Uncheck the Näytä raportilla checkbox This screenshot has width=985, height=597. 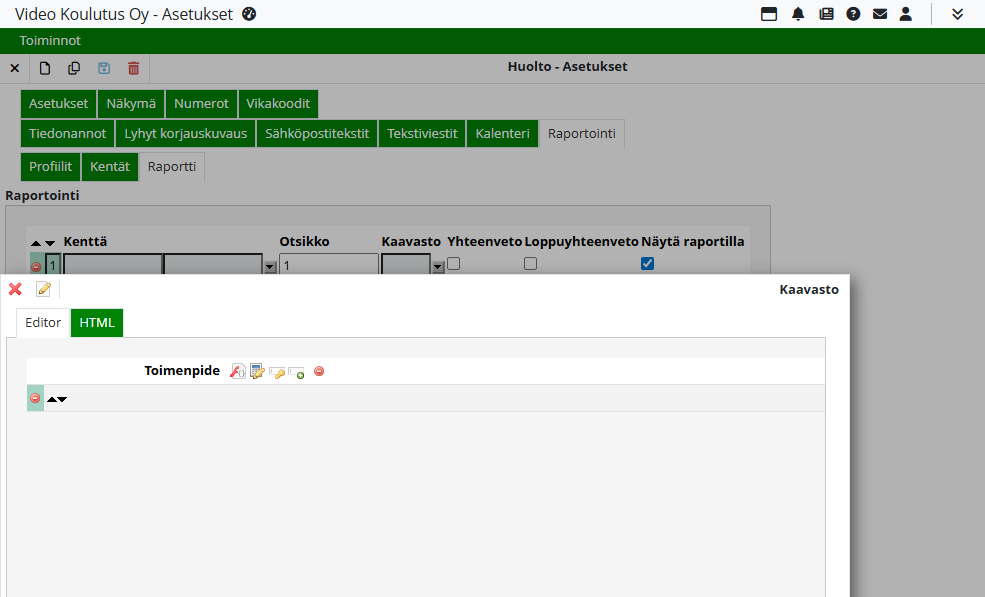tap(647, 264)
